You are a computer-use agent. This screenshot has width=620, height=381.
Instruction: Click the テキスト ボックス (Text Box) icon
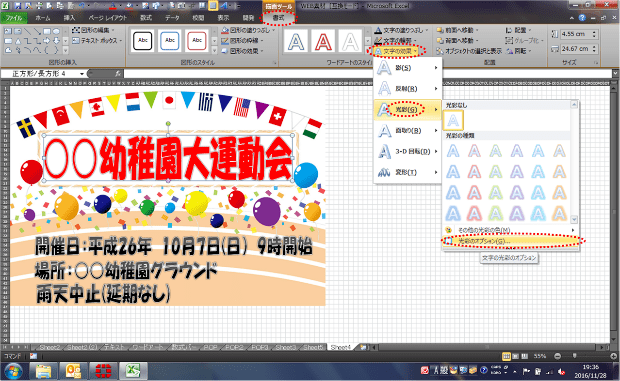tap(76, 40)
